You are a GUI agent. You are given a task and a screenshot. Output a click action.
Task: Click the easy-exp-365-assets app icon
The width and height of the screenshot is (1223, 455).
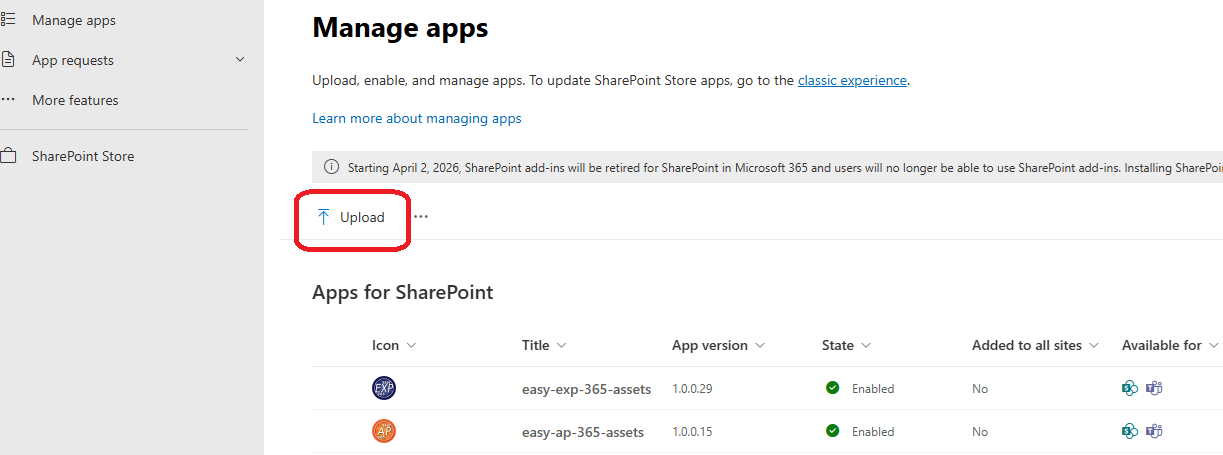(x=384, y=388)
